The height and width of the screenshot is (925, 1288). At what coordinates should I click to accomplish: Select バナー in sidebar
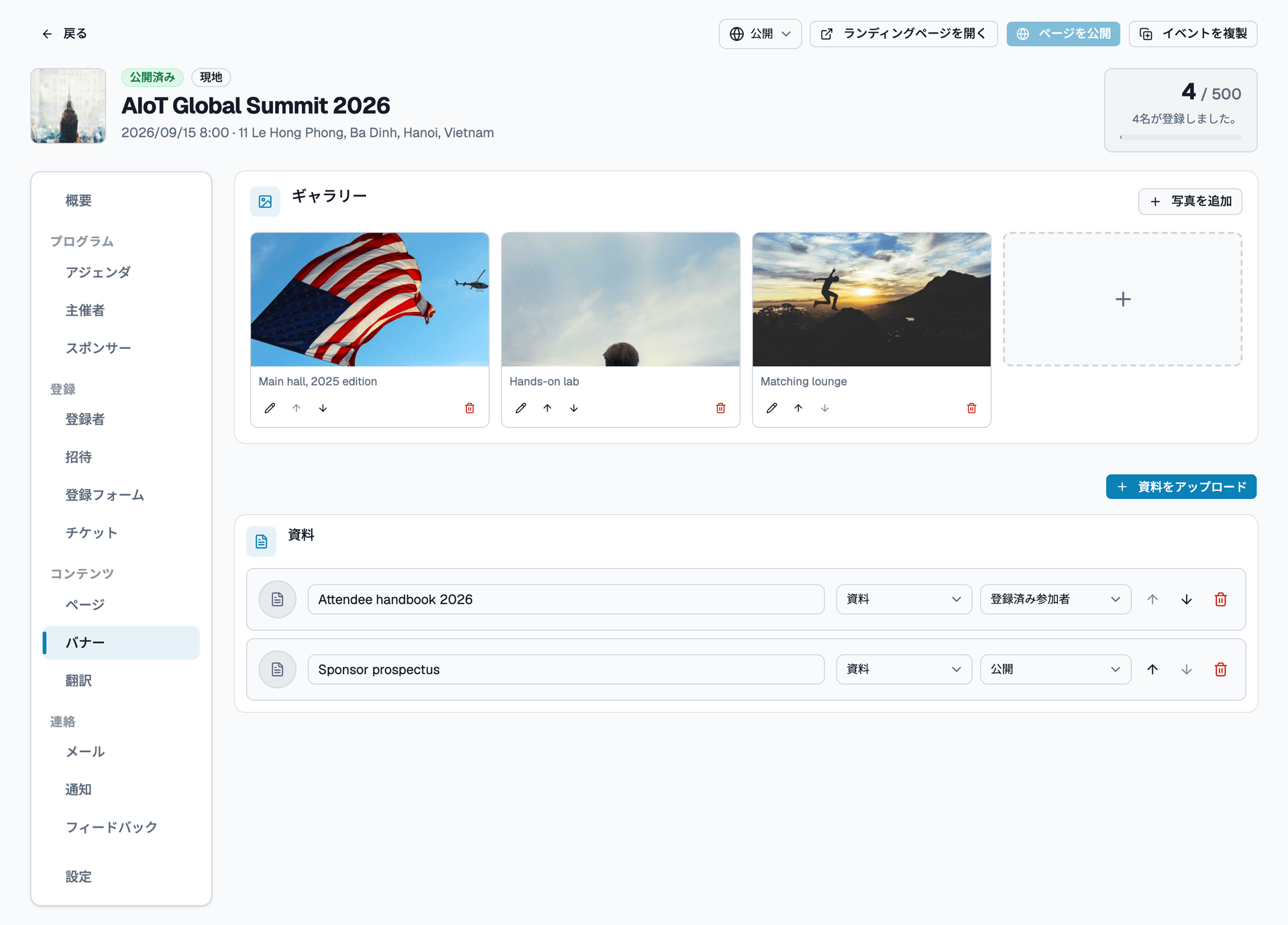point(121,643)
